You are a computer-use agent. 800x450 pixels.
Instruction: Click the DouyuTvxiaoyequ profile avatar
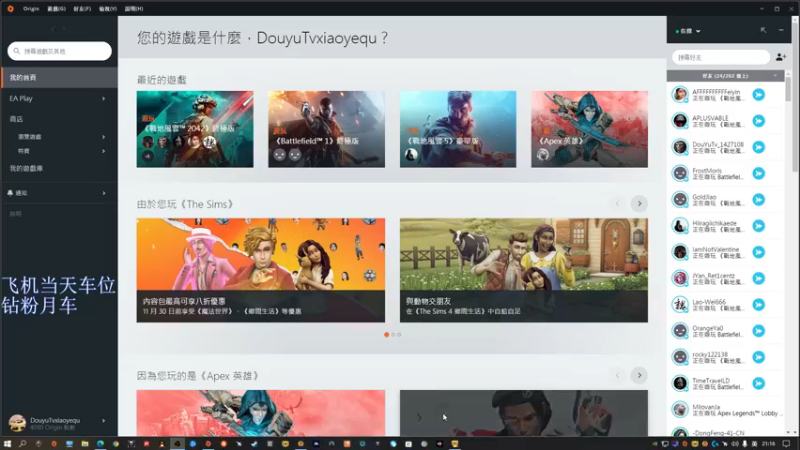click(17, 423)
